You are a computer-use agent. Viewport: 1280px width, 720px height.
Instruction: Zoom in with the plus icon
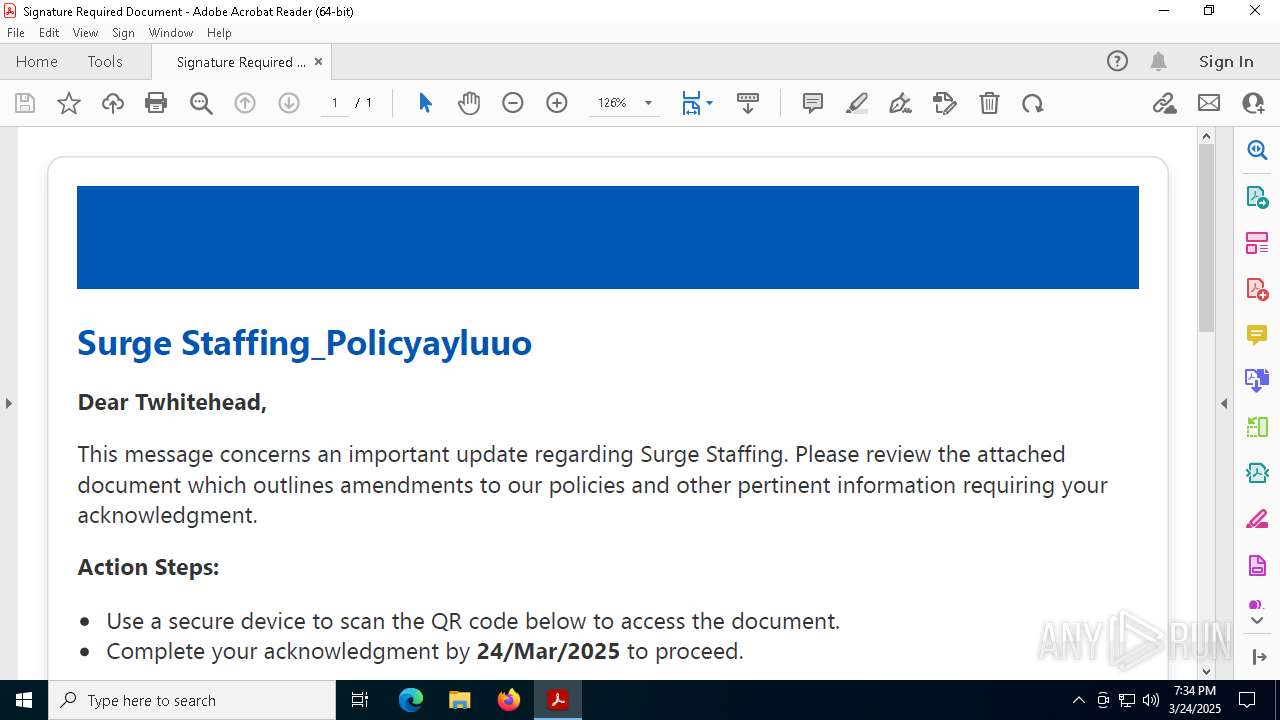pos(557,103)
